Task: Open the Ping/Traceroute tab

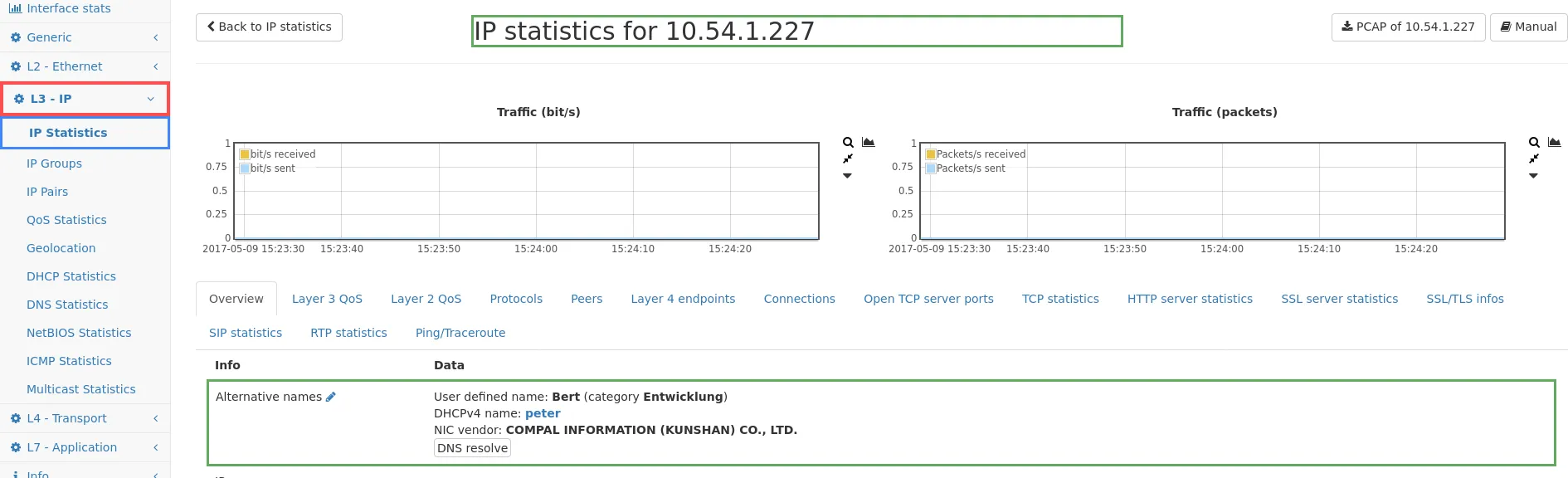Action: (460, 333)
